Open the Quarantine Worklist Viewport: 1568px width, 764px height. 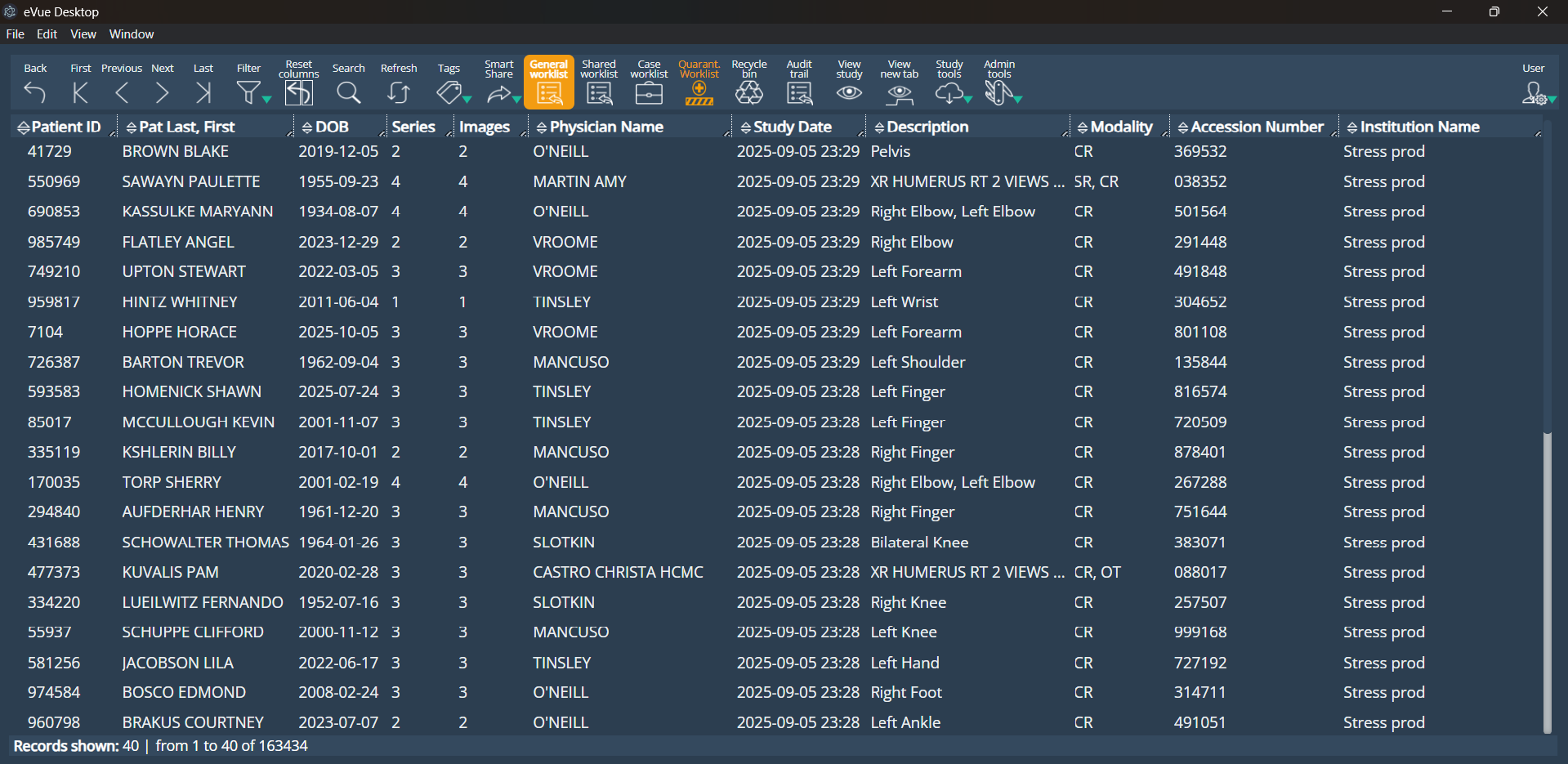(x=699, y=92)
